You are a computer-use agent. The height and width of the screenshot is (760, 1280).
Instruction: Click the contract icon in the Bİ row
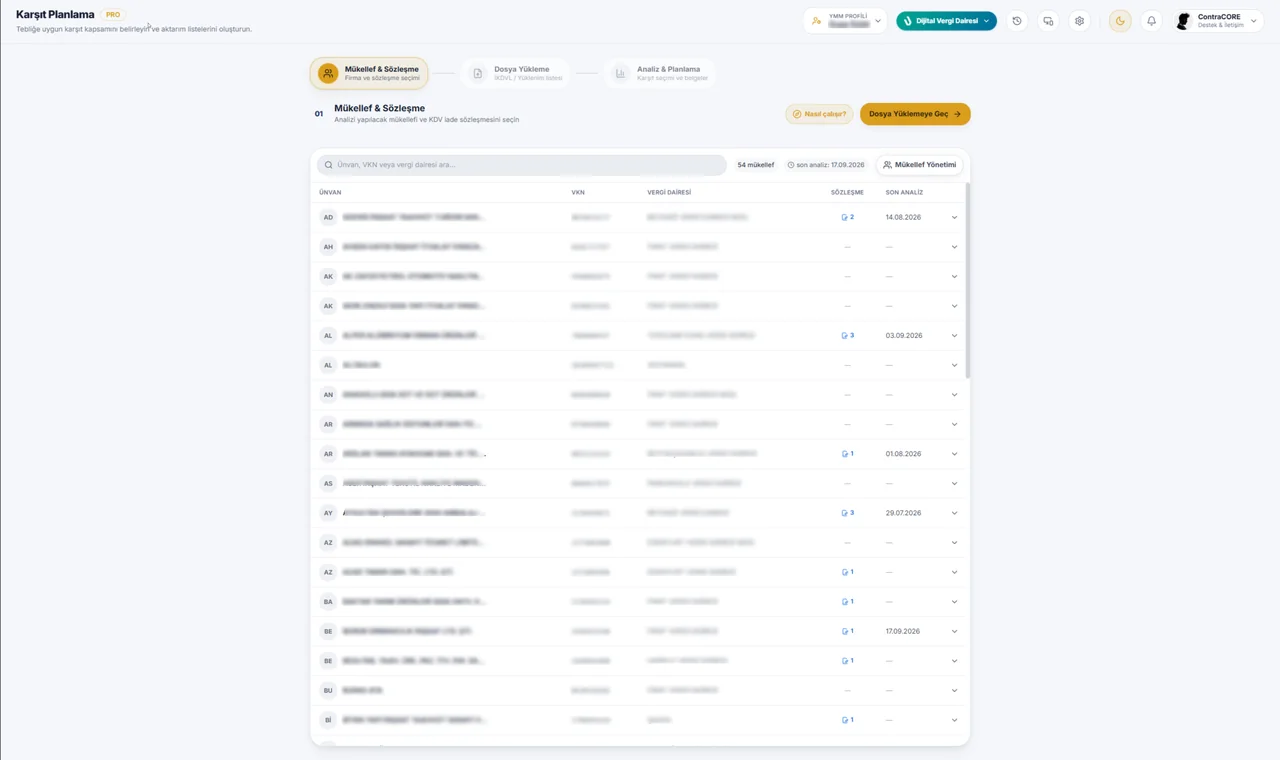pos(848,720)
